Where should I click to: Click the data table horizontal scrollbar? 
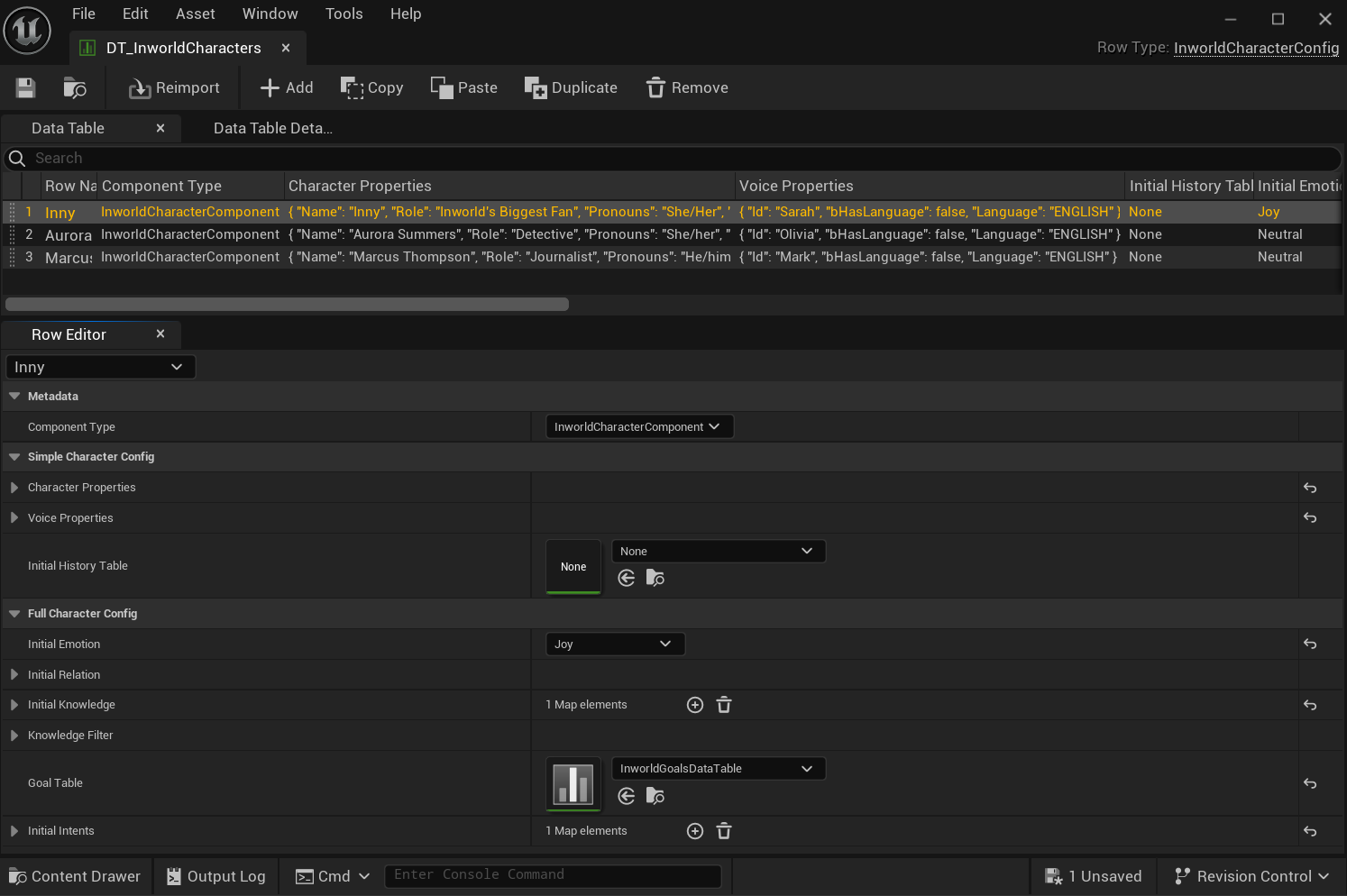(x=287, y=305)
